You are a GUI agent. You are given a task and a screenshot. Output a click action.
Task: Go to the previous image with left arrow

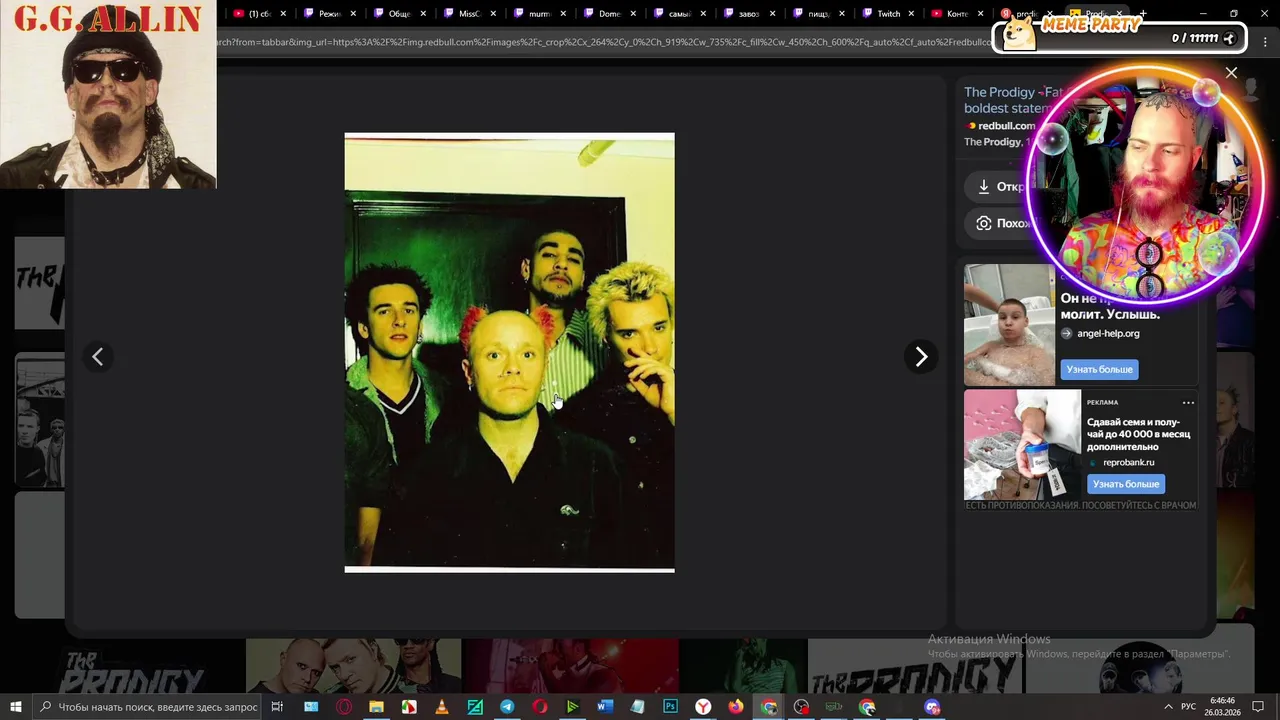[x=97, y=357]
